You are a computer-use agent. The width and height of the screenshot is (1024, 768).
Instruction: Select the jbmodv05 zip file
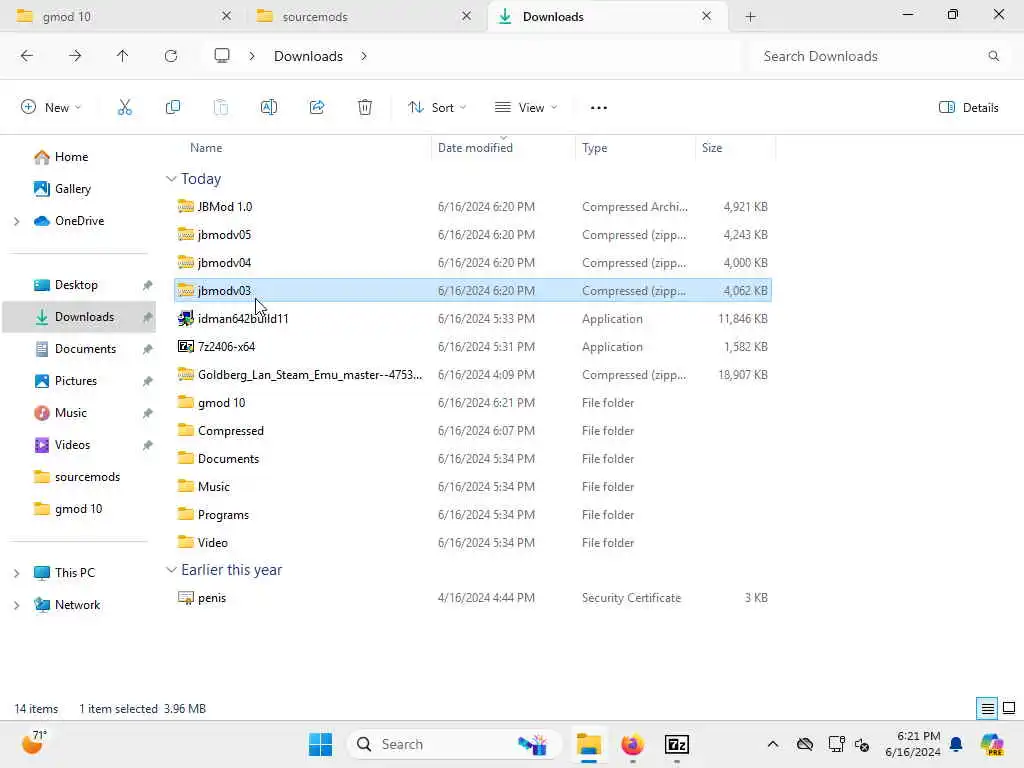[473, 235]
